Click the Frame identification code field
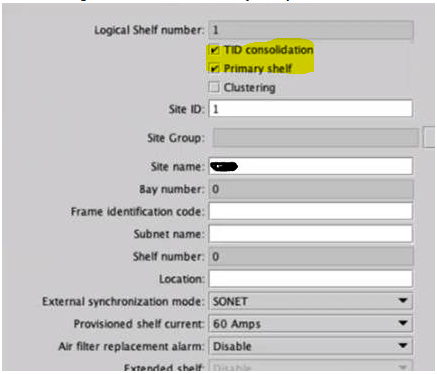The image size is (437, 374). [311, 211]
